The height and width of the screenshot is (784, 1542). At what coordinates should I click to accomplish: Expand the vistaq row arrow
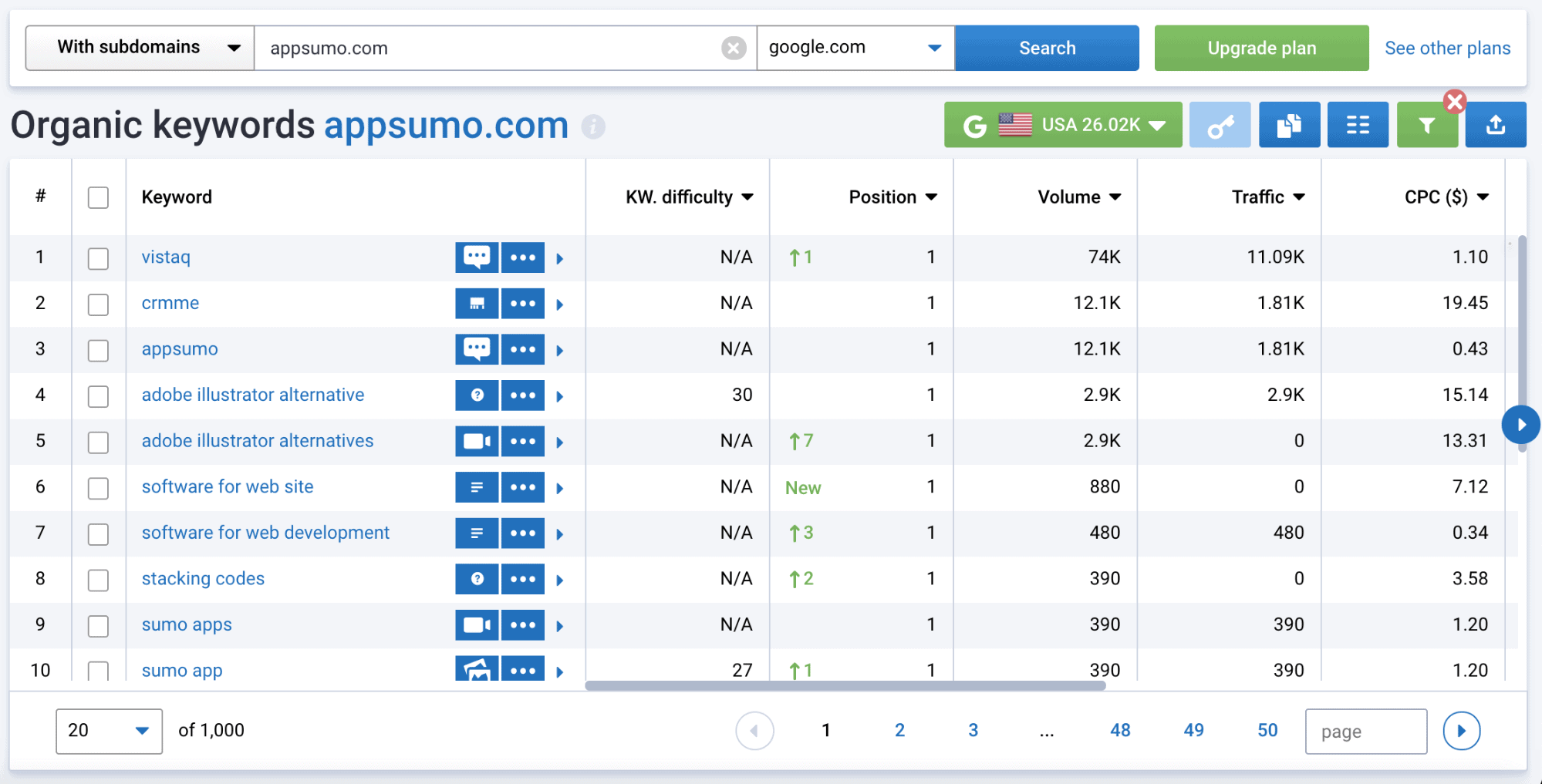560,258
